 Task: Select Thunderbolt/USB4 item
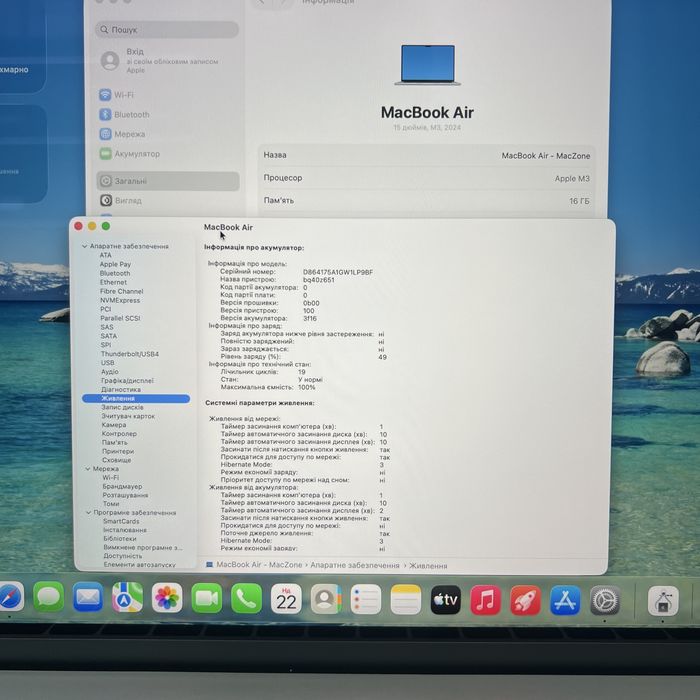(x=129, y=354)
